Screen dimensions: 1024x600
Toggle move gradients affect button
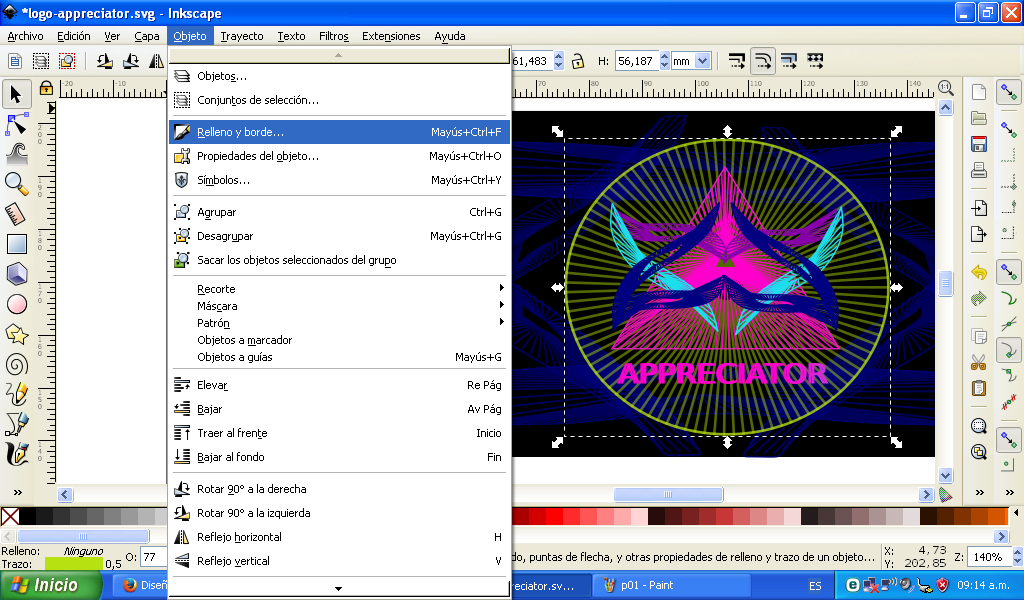789,61
